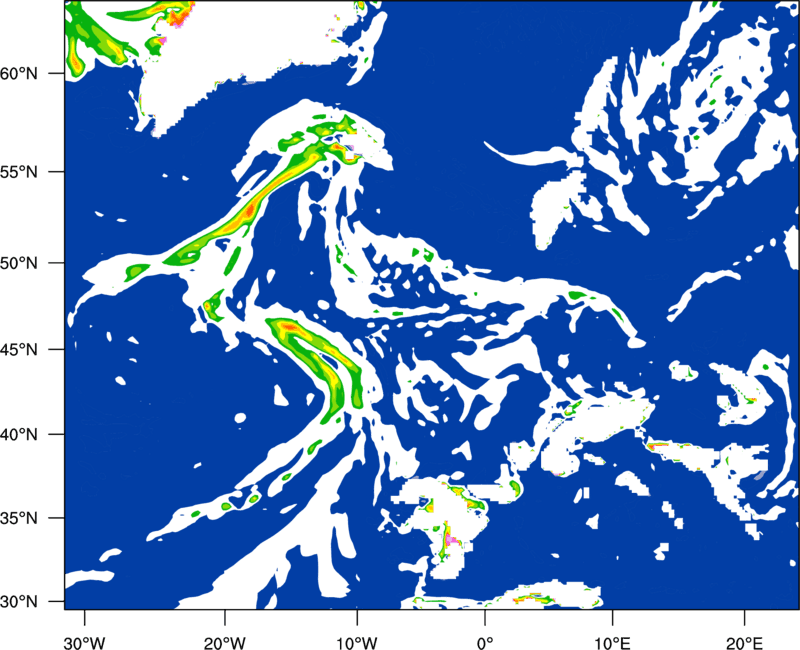The image size is (800, 650).
Task: Click the 50°N latitude label
Action: point(19,263)
